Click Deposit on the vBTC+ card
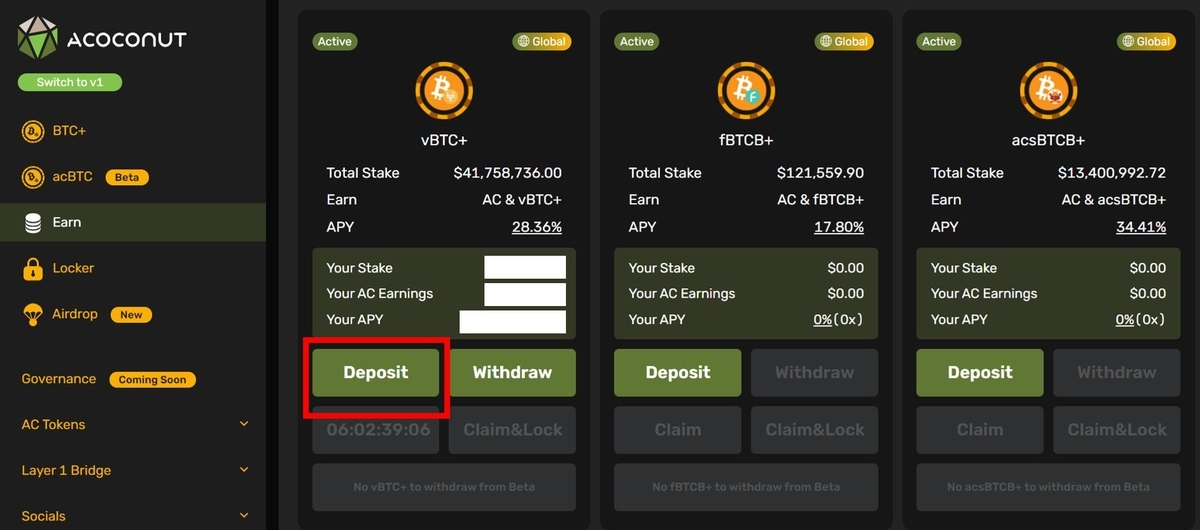Viewport: 1200px width, 530px height. point(376,373)
